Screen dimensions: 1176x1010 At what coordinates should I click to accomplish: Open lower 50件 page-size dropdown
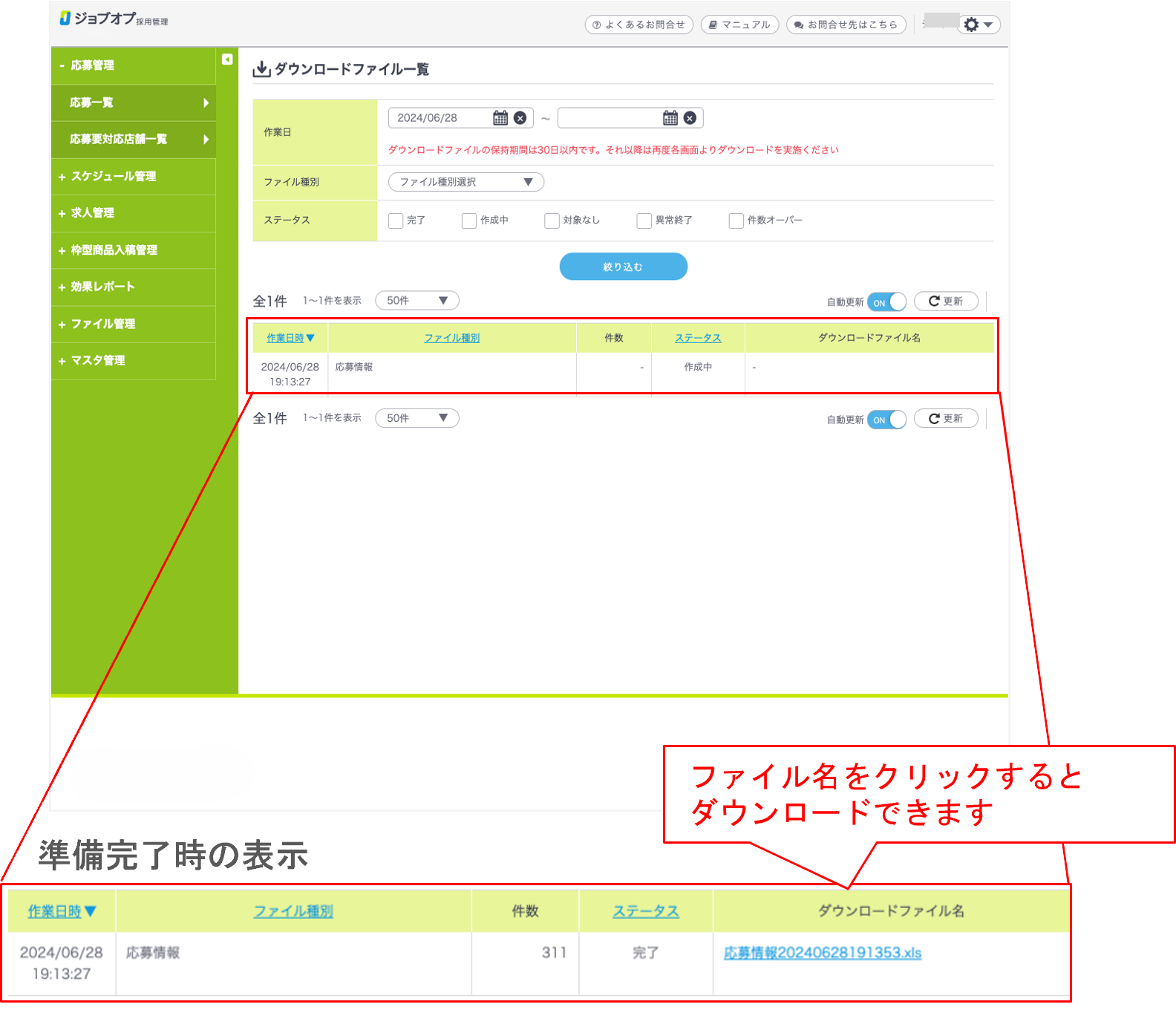417,418
